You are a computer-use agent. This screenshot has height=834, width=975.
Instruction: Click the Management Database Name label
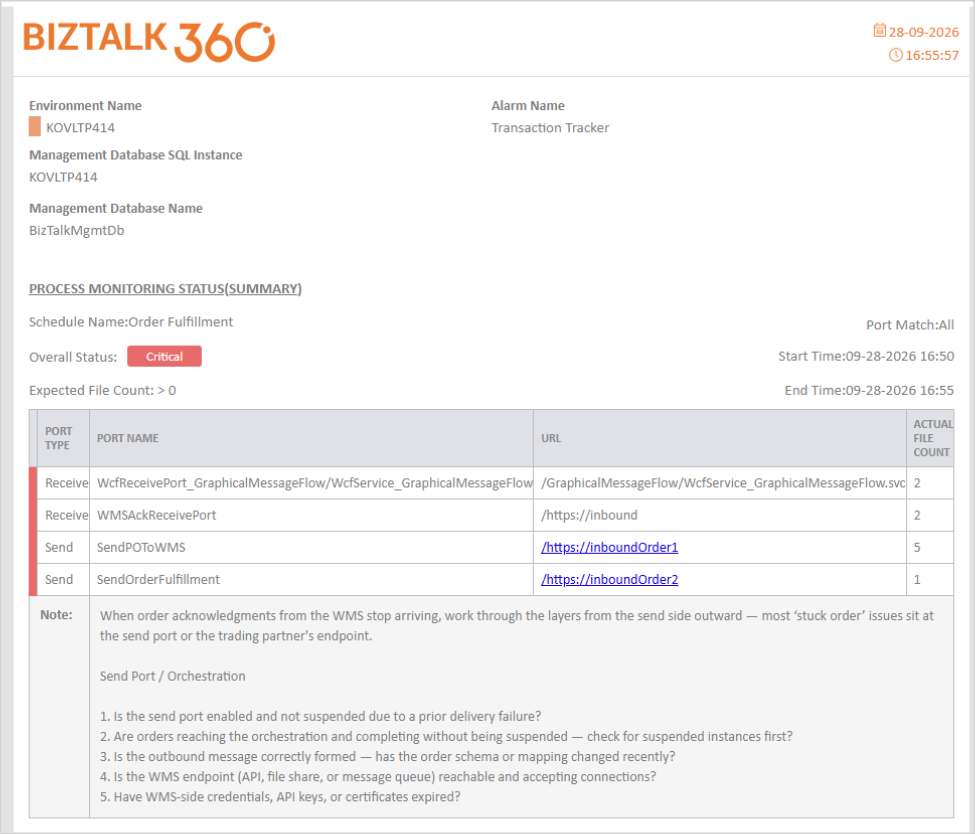point(116,208)
